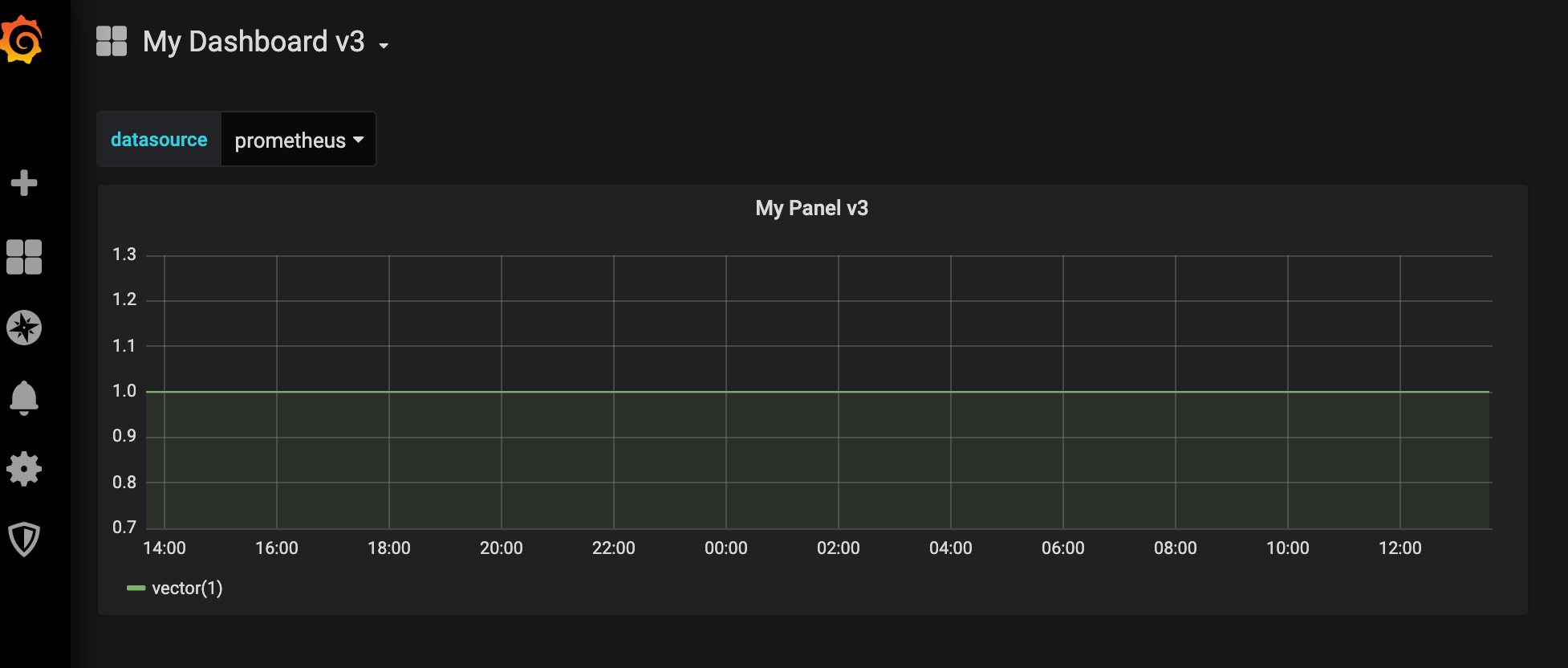Click the 12:00 label on the time axis
Screen dimensions: 1568x668
coord(1399,548)
